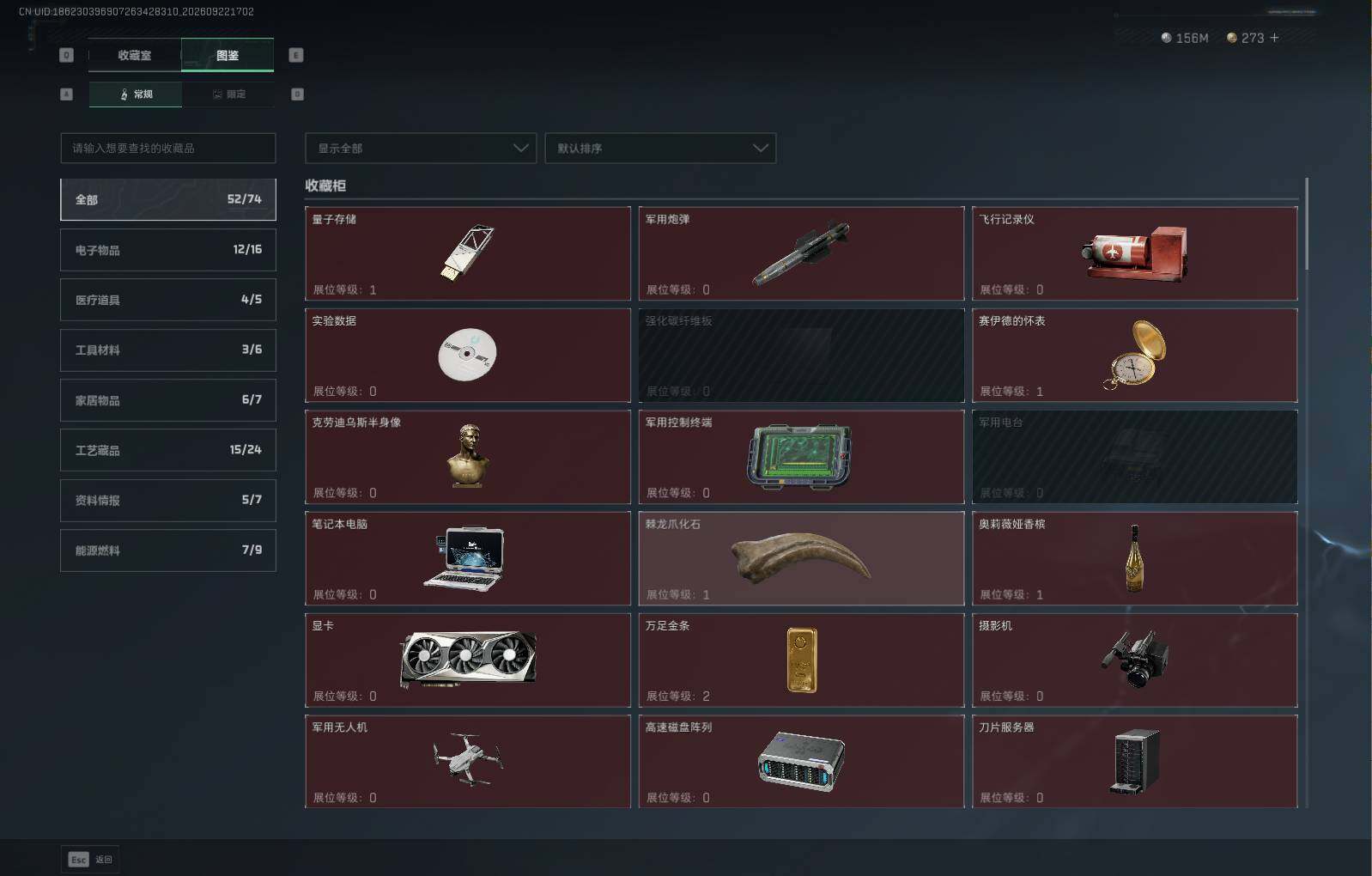Image resolution: width=1372 pixels, height=876 pixels.
Task: Select the 量子存储 USB drive icon
Action: [468, 253]
